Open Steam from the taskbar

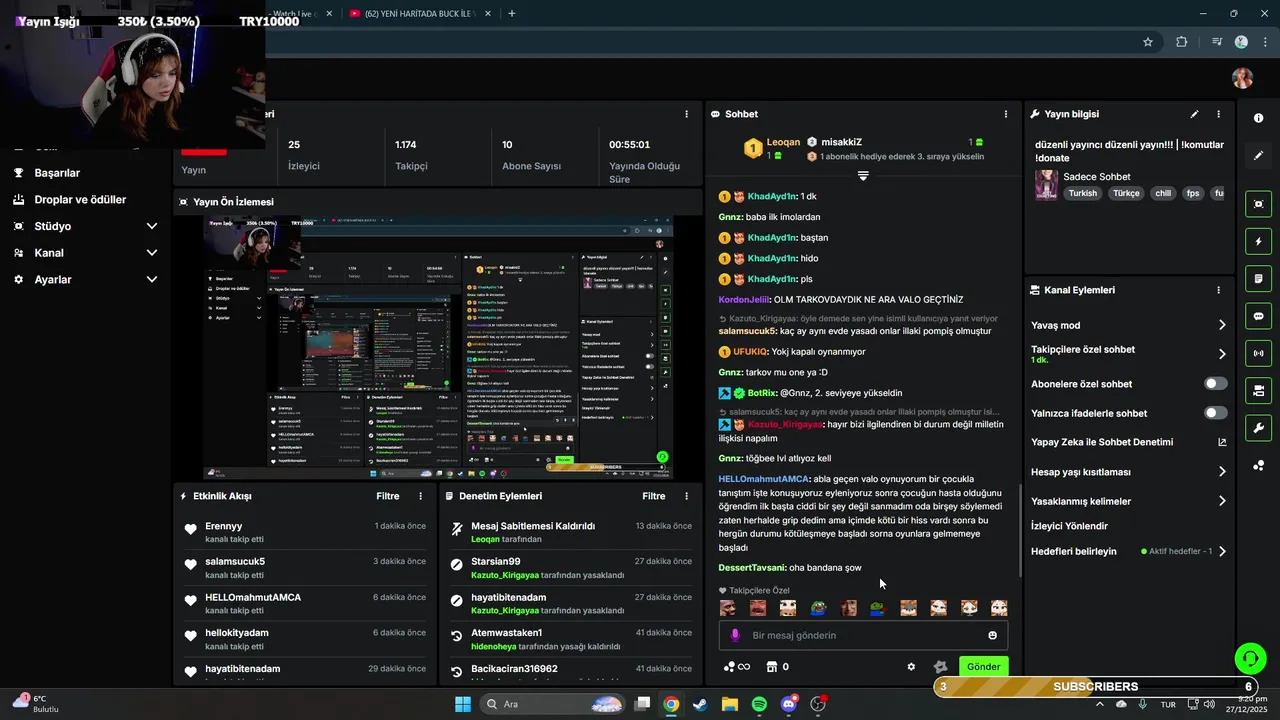pyautogui.click(x=700, y=704)
